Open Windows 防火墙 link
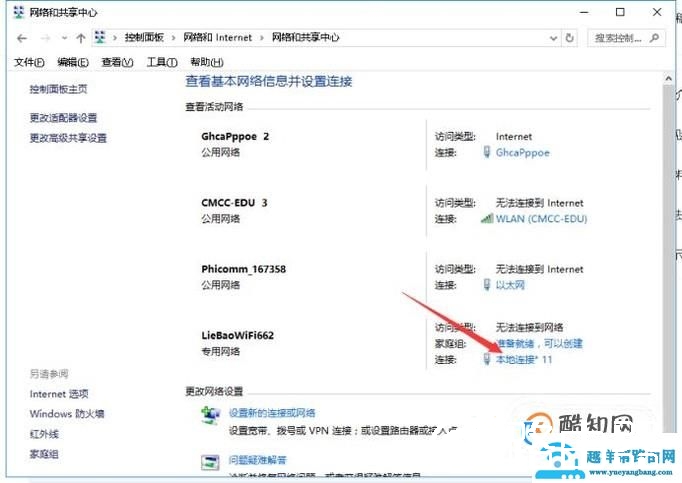682x483 pixels. 67,414
